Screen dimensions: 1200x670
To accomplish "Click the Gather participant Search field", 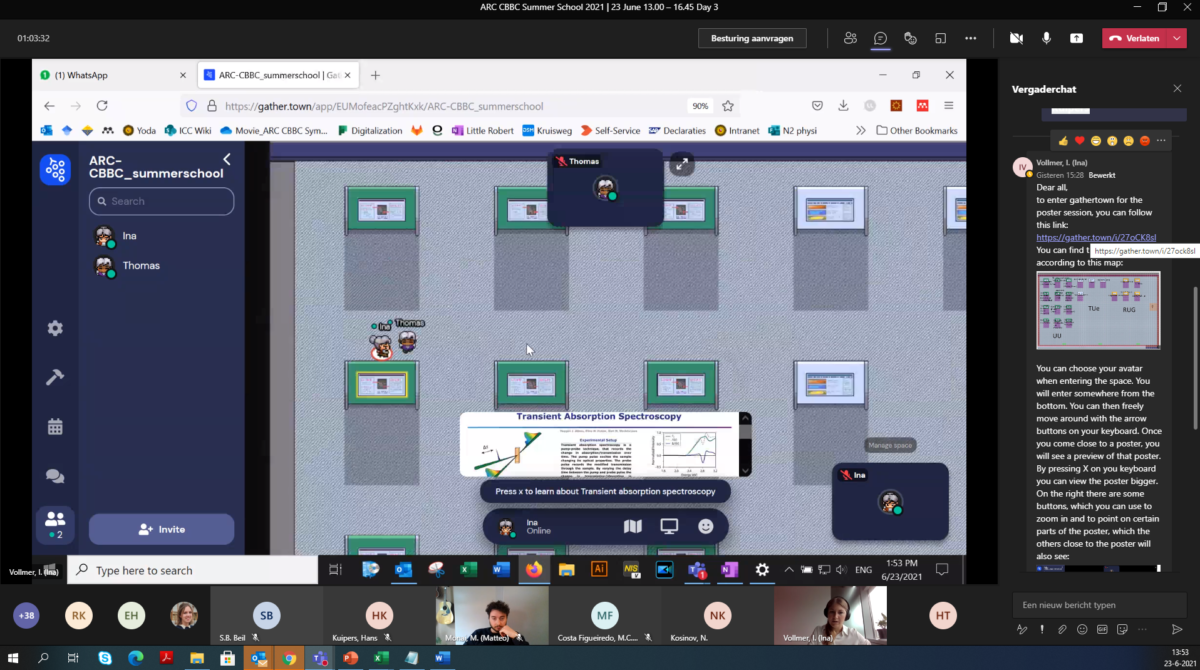I will click(161, 201).
